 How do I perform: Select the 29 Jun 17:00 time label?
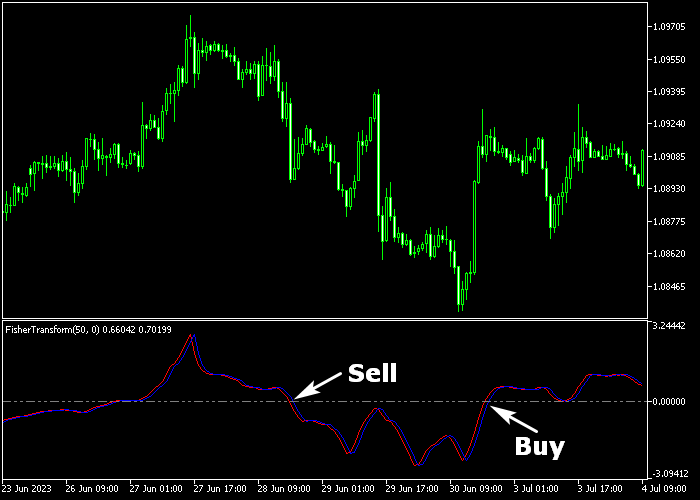point(412,488)
